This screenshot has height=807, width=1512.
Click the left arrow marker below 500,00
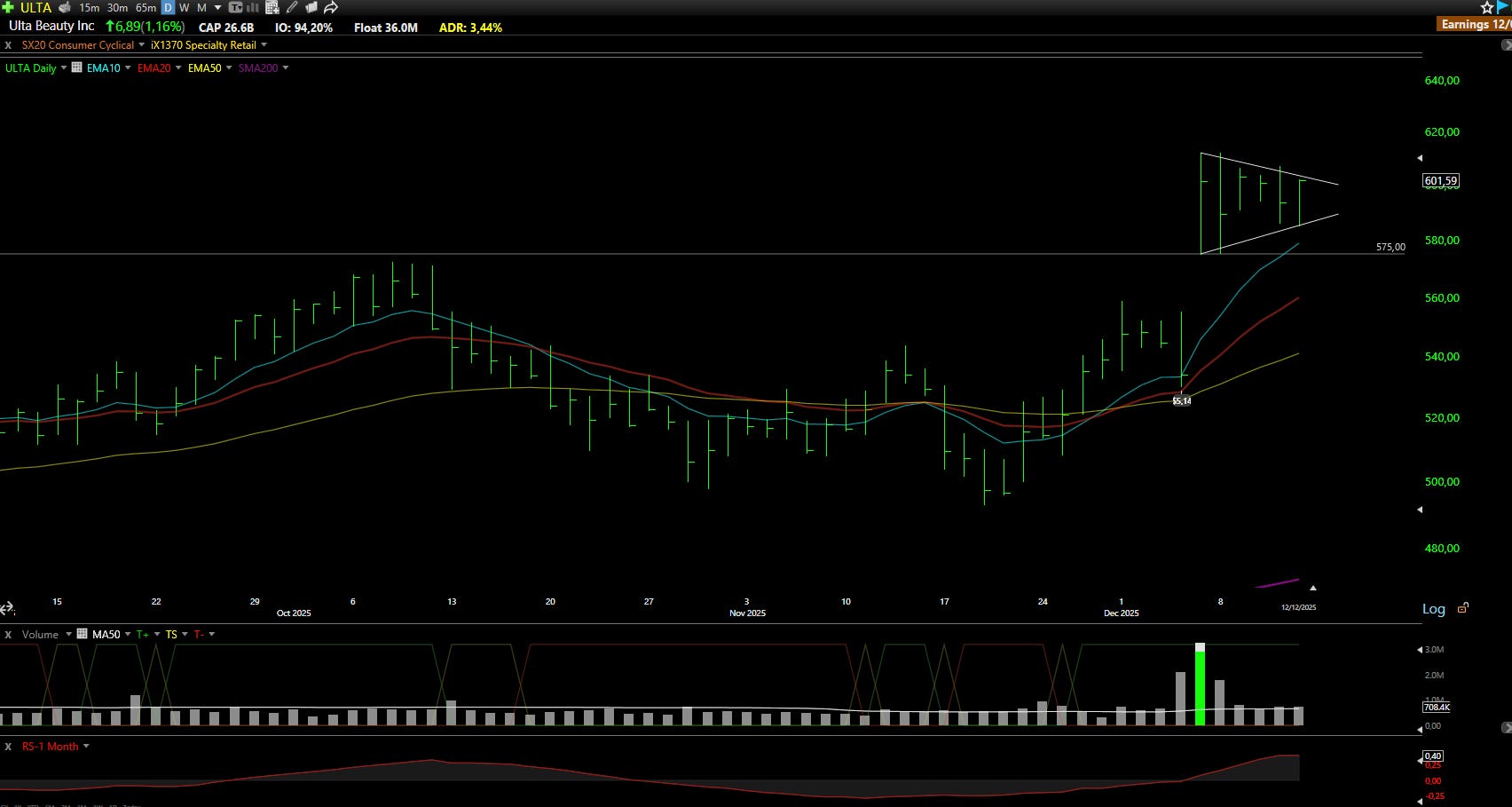pos(1420,510)
